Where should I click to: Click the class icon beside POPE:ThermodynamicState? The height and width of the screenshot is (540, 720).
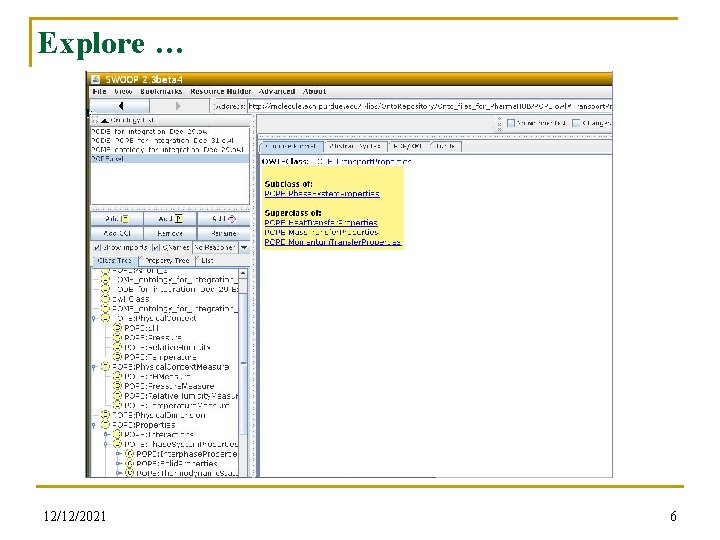click(129, 472)
